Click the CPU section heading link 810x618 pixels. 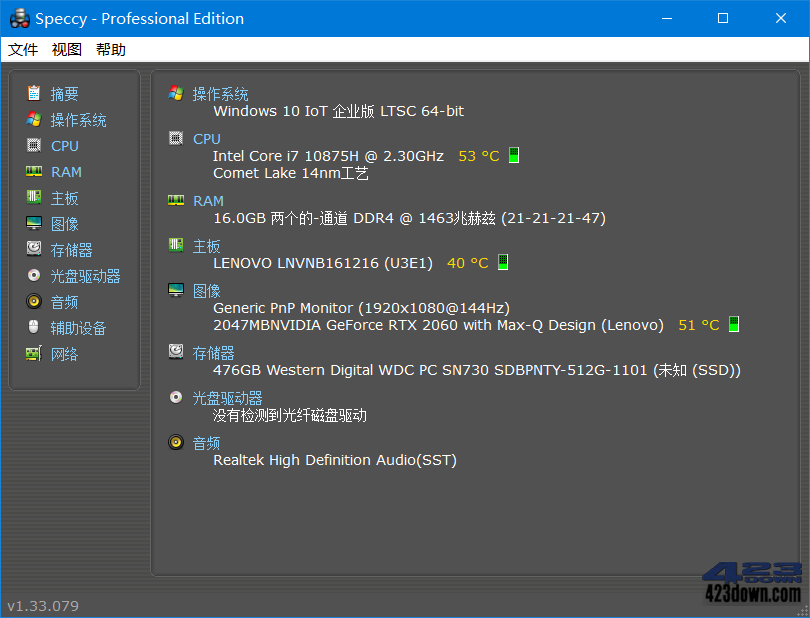(207, 138)
